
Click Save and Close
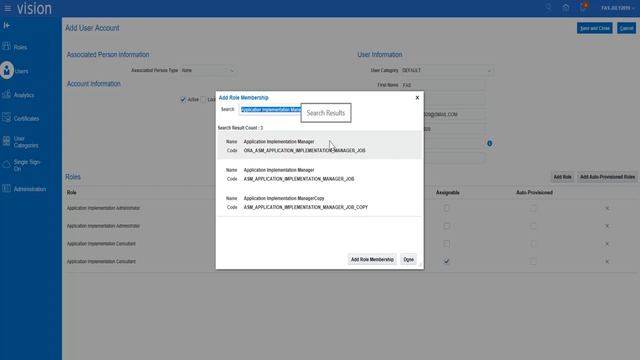595,28
